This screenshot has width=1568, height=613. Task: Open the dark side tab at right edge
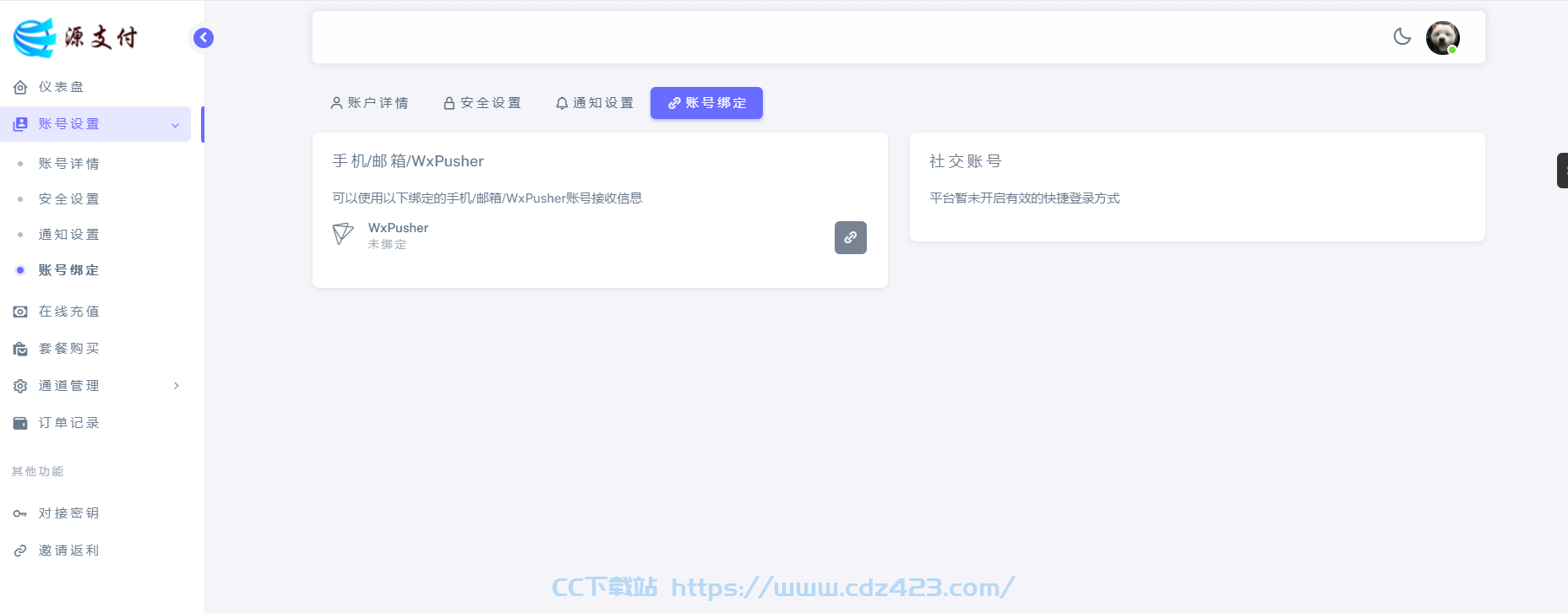point(1562,171)
